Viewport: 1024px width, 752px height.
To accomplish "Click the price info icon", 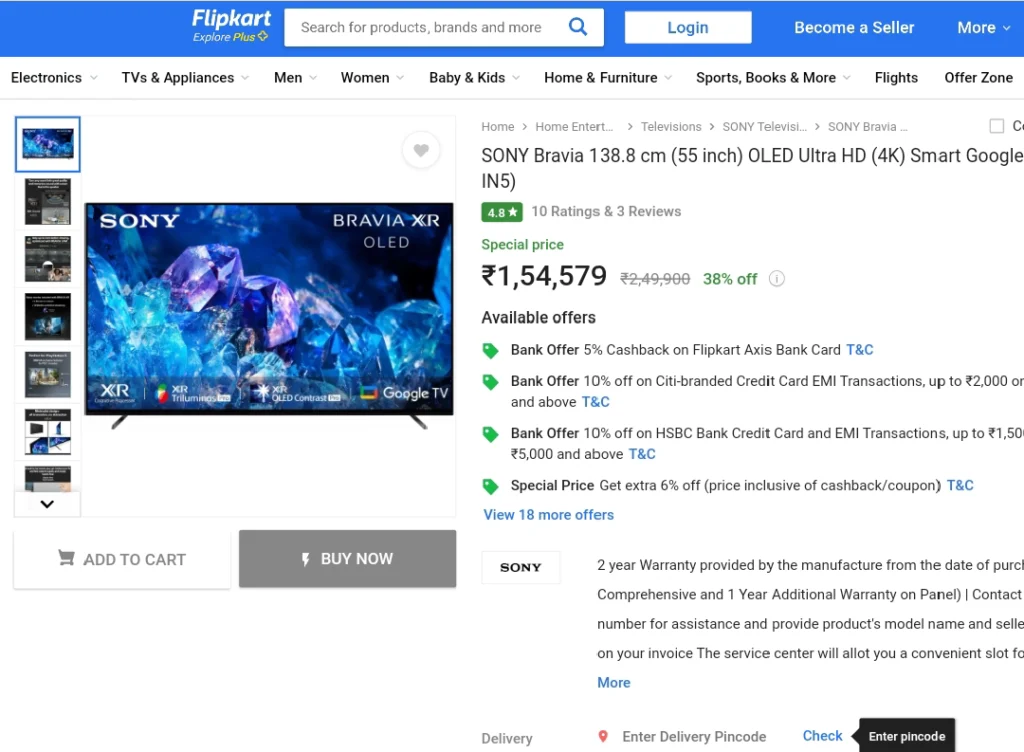I will (776, 279).
